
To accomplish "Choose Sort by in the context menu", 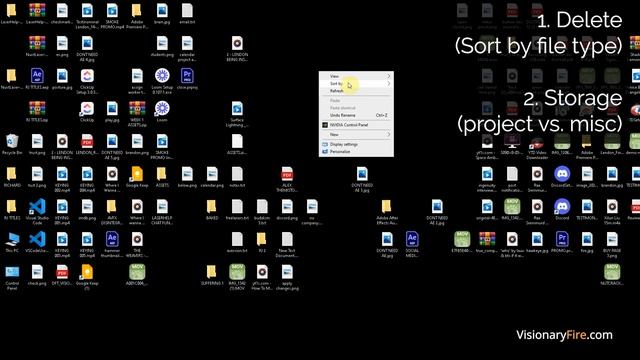I will 356,83.
